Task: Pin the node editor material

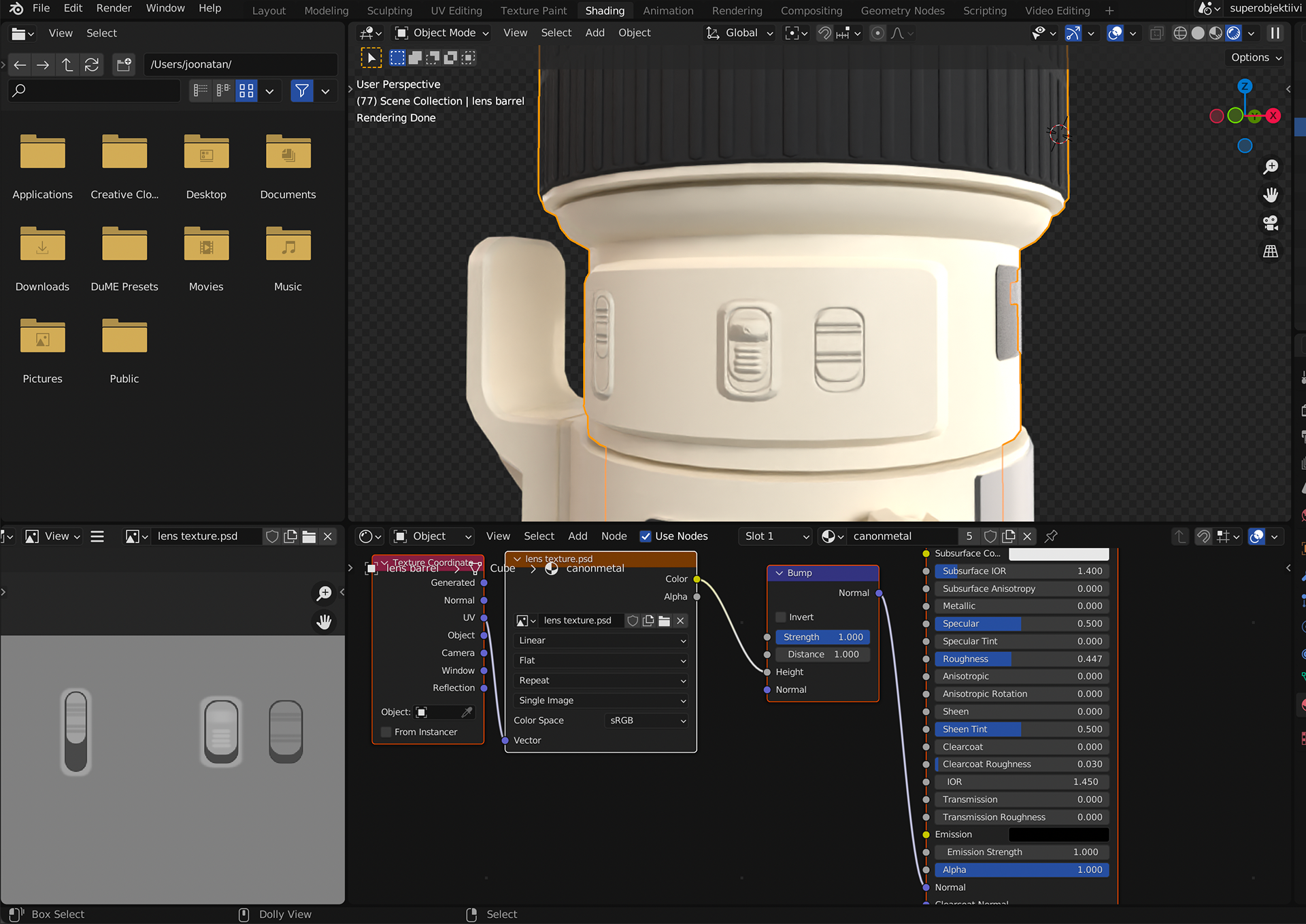Action: pyautogui.click(x=1051, y=536)
